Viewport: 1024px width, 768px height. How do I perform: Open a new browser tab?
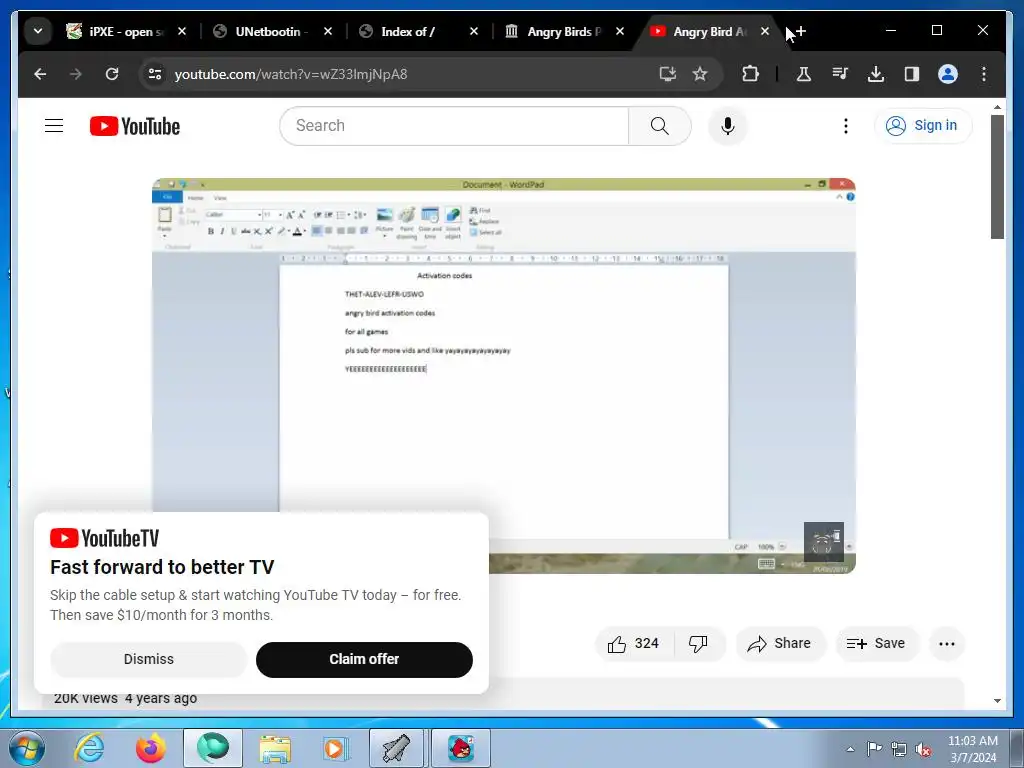[801, 31]
